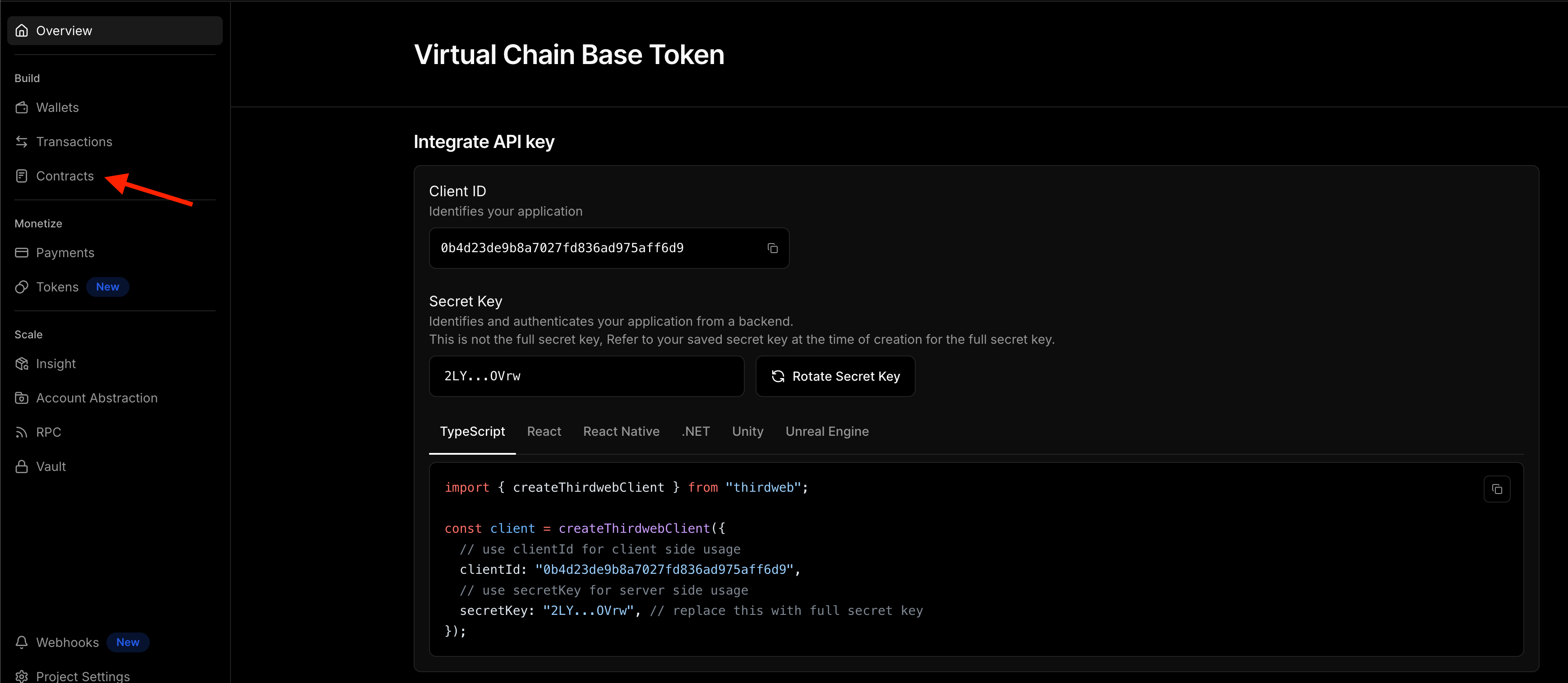Select the Unity tab

(747, 431)
